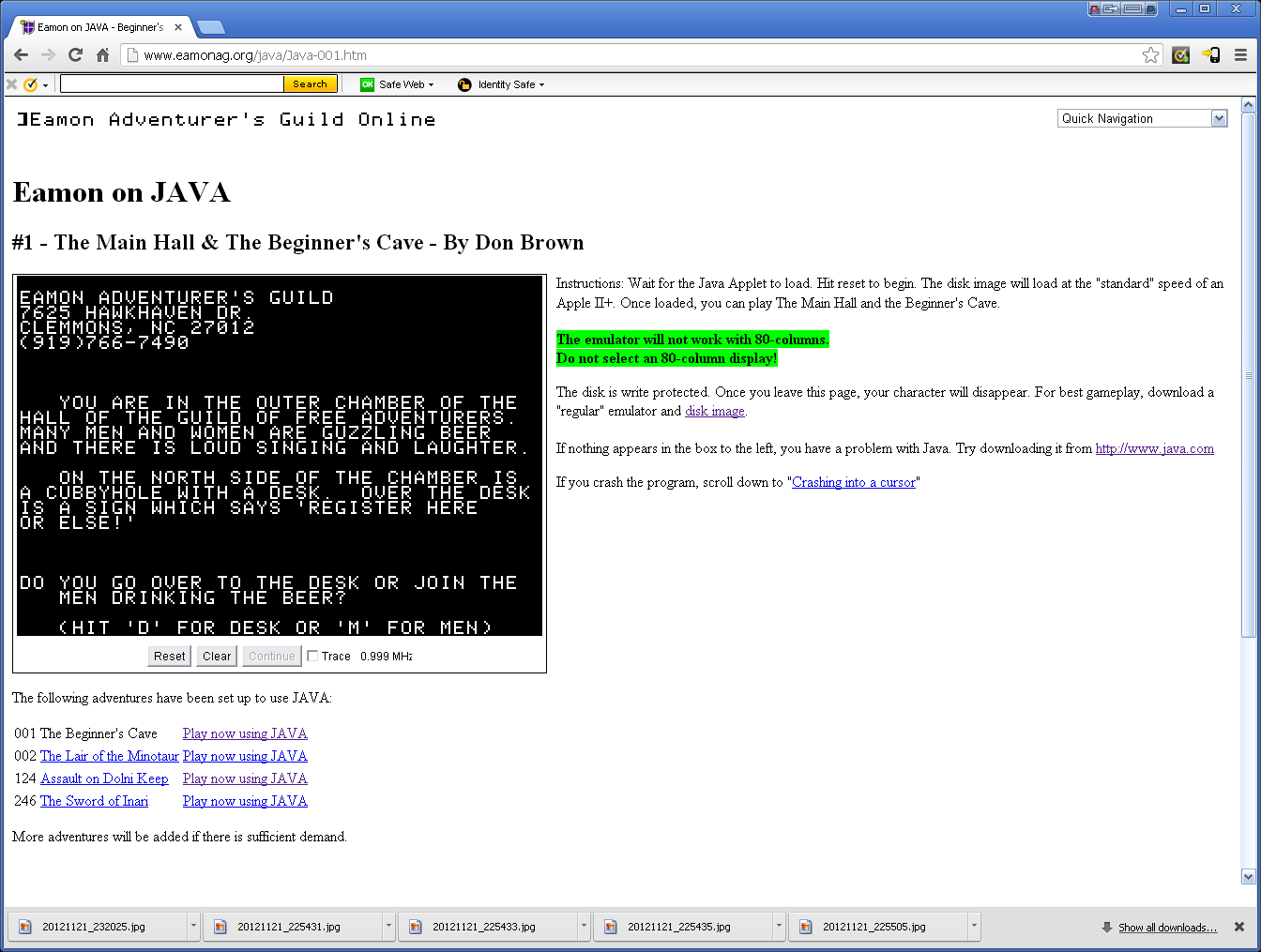Select the Eamon on JAVA tab

point(99,27)
